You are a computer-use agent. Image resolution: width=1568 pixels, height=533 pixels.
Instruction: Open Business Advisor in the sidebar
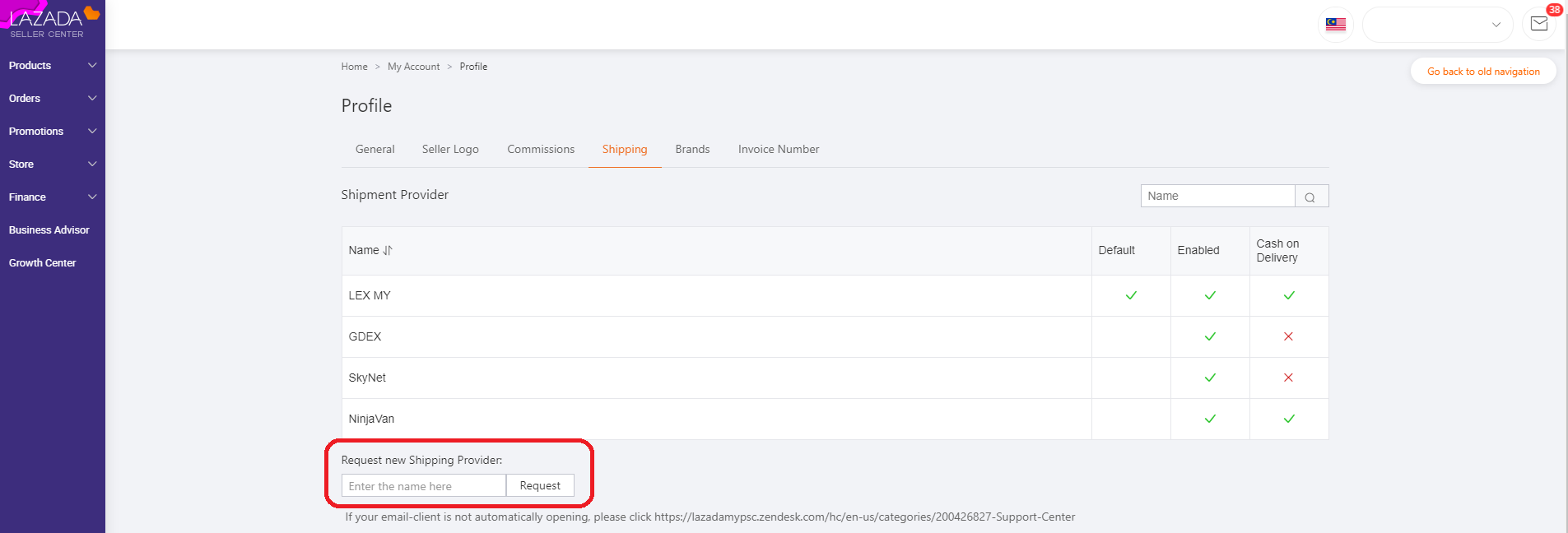(x=49, y=230)
